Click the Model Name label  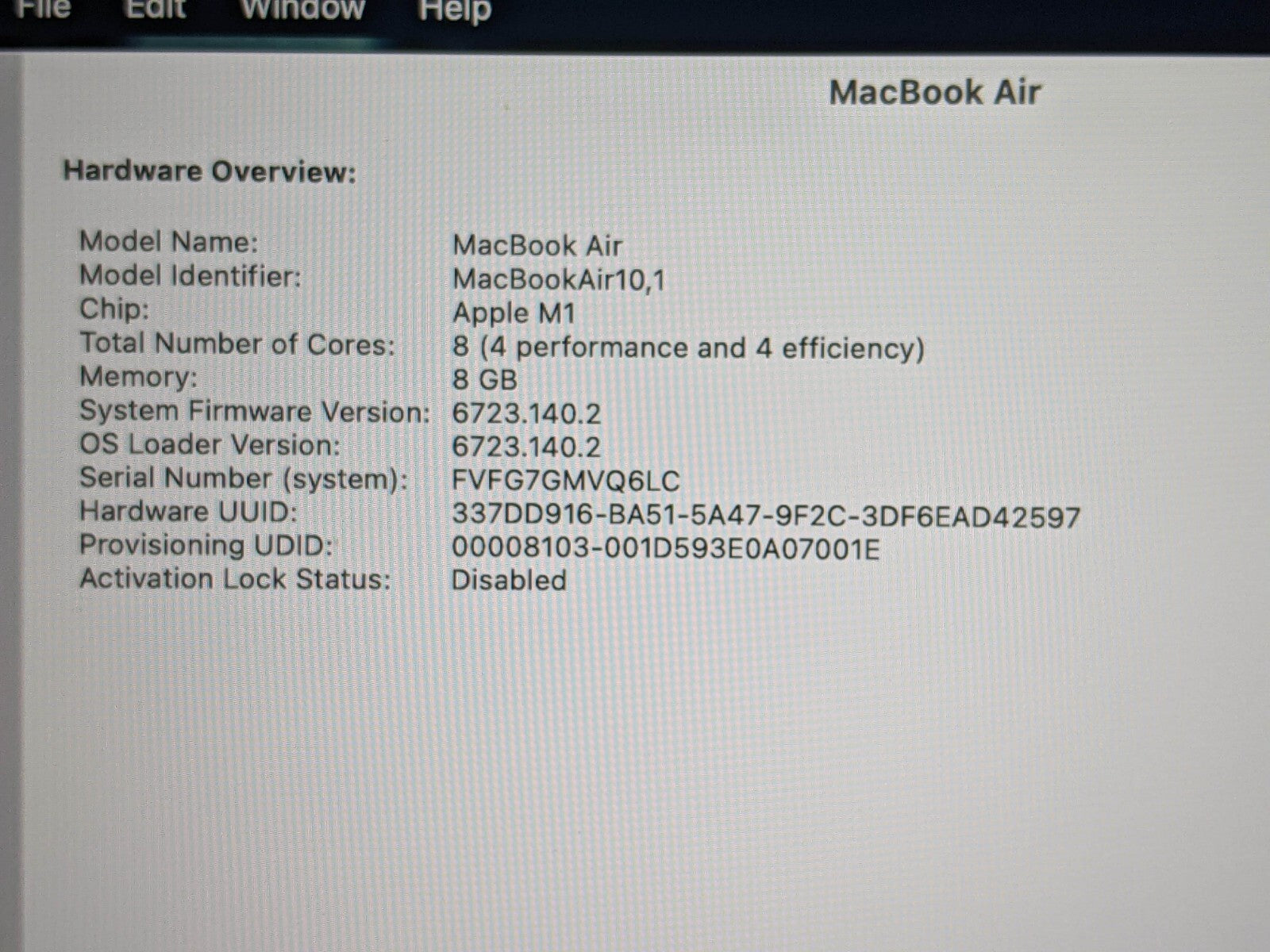pos(168,241)
